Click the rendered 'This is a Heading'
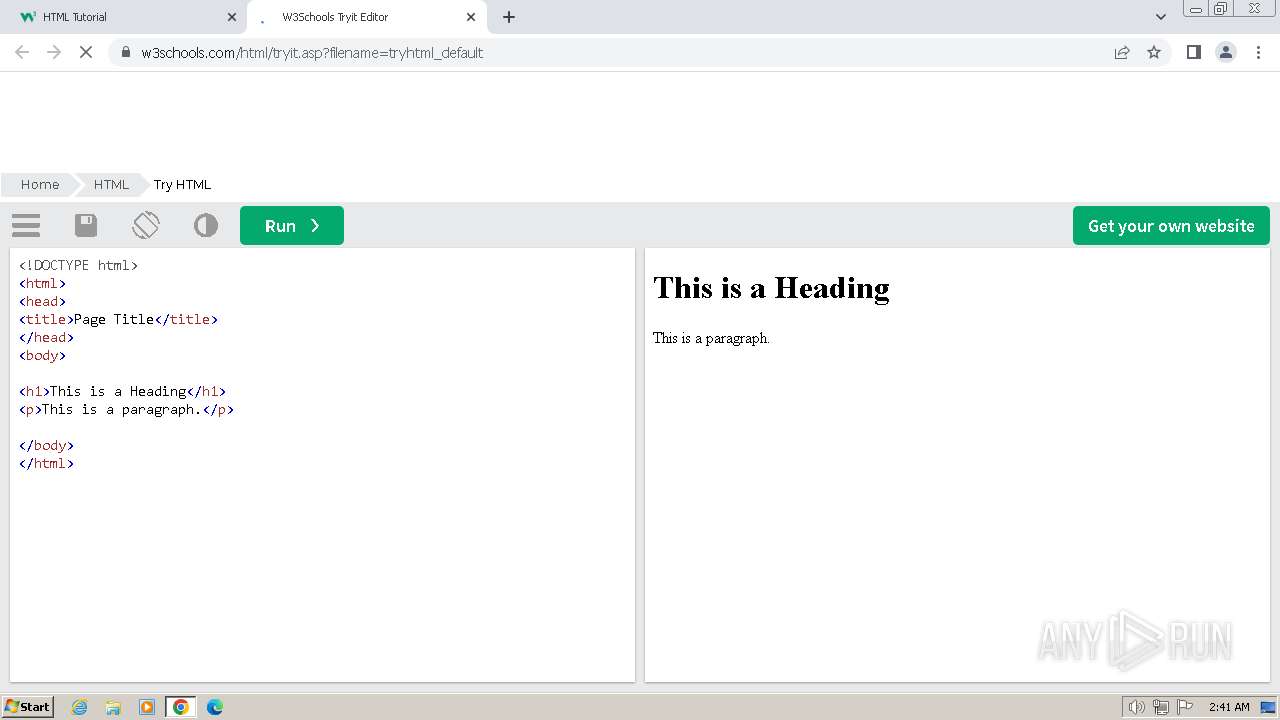The height and width of the screenshot is (720, 1280). point(771,288)
